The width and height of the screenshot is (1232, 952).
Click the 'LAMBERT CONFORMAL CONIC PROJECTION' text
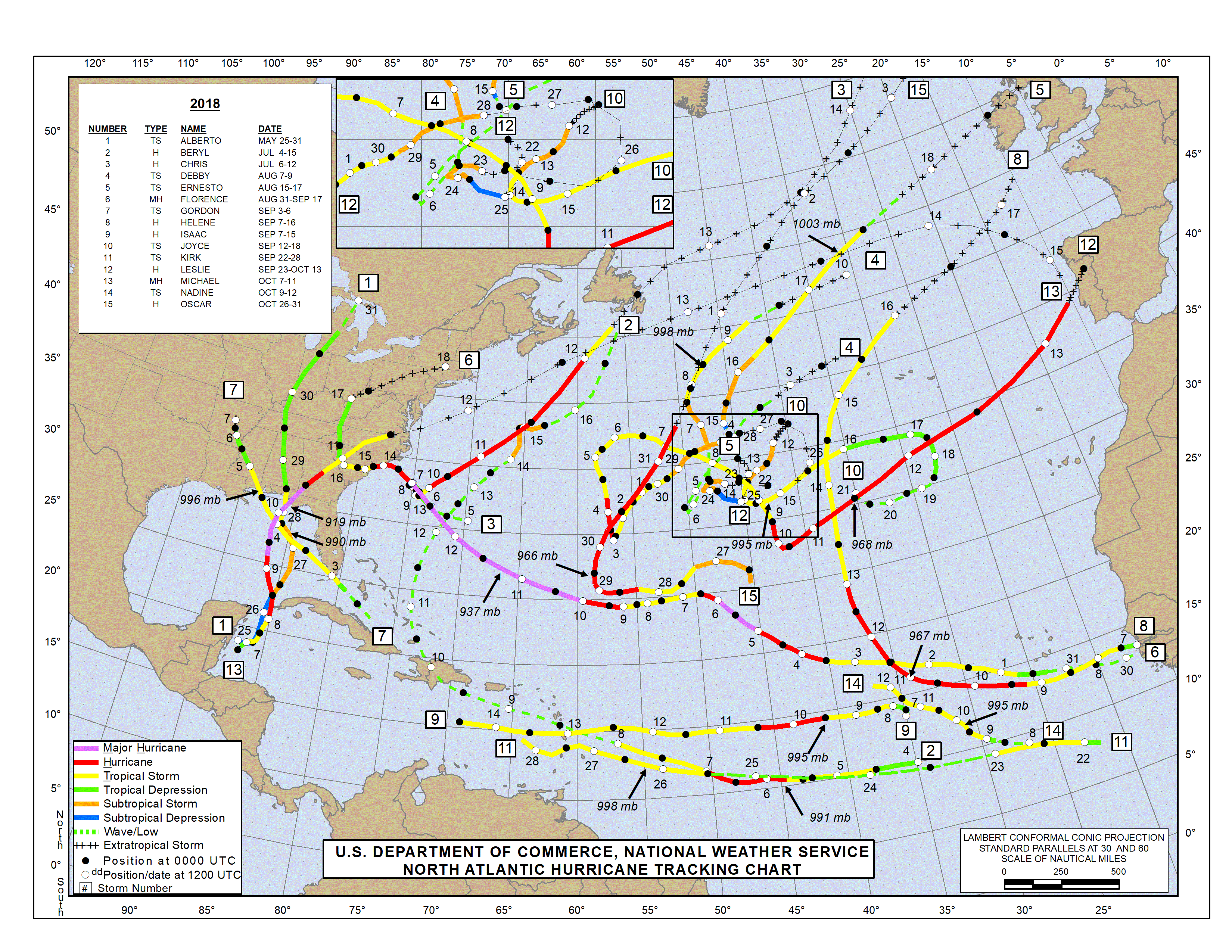[x=1063, y=837]
